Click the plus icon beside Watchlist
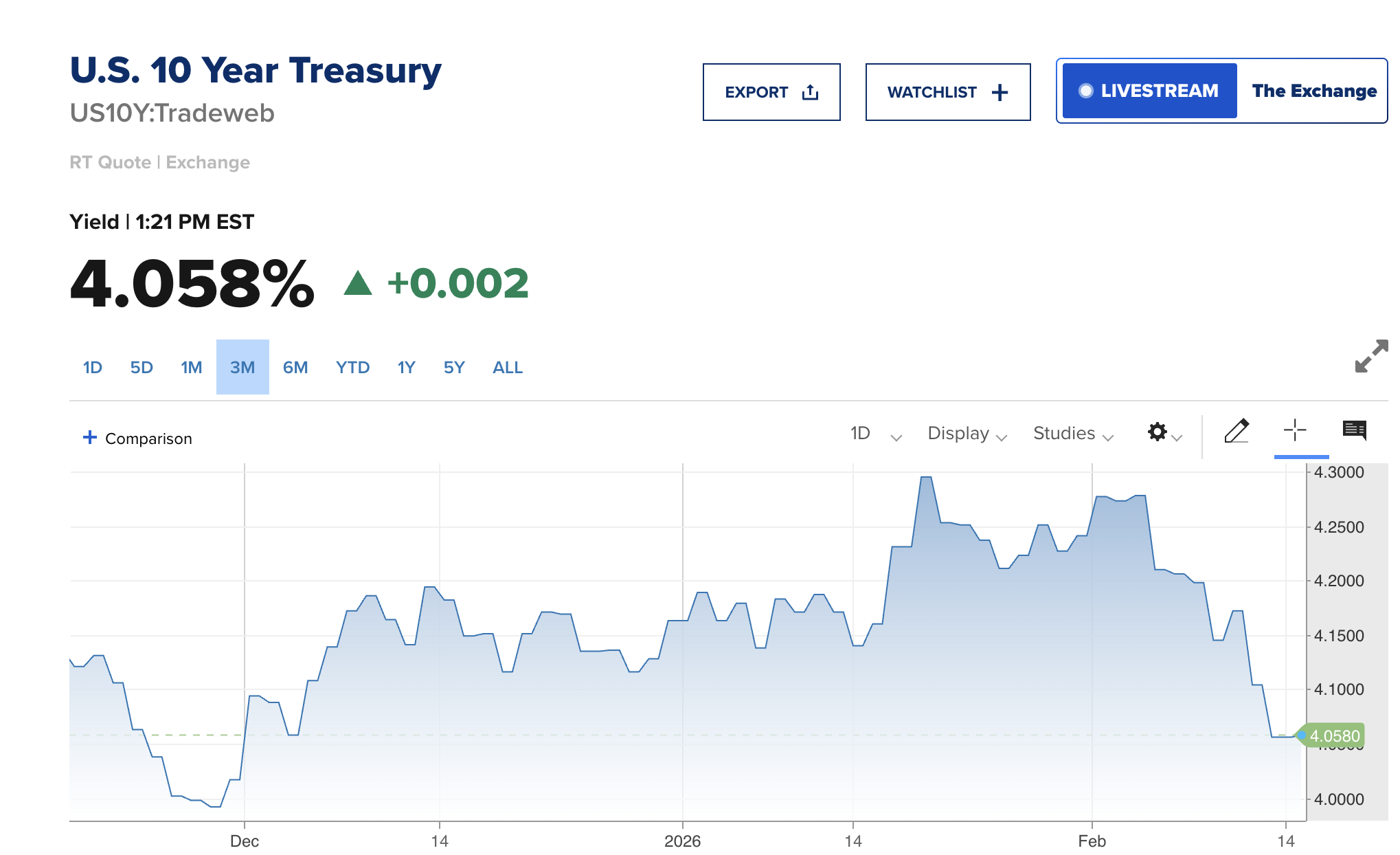 point(1000,91)
